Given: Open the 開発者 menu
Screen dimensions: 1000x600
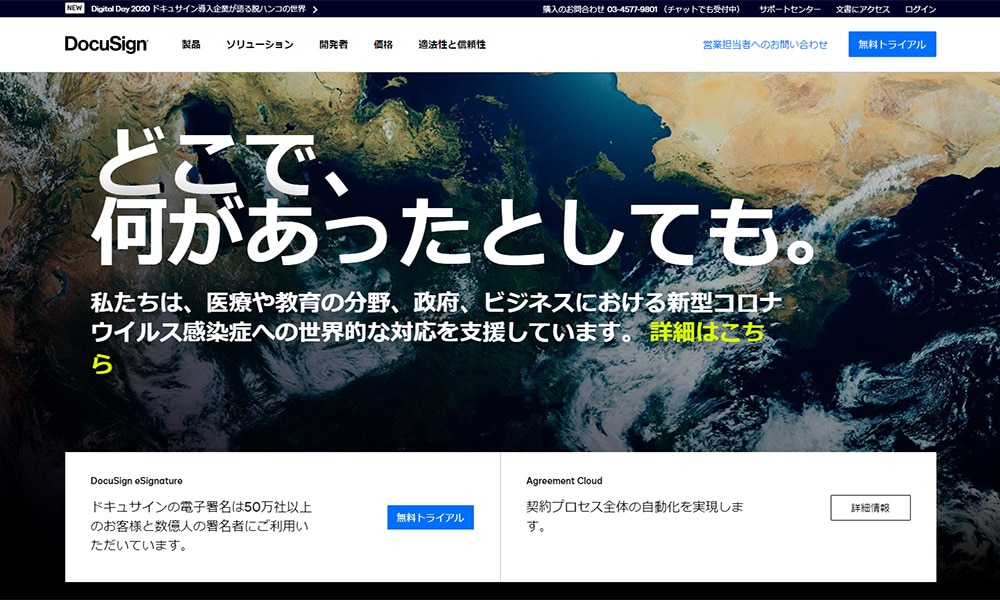Looking at the screenshot, I should pyautogui.click(x=334, y=44).
